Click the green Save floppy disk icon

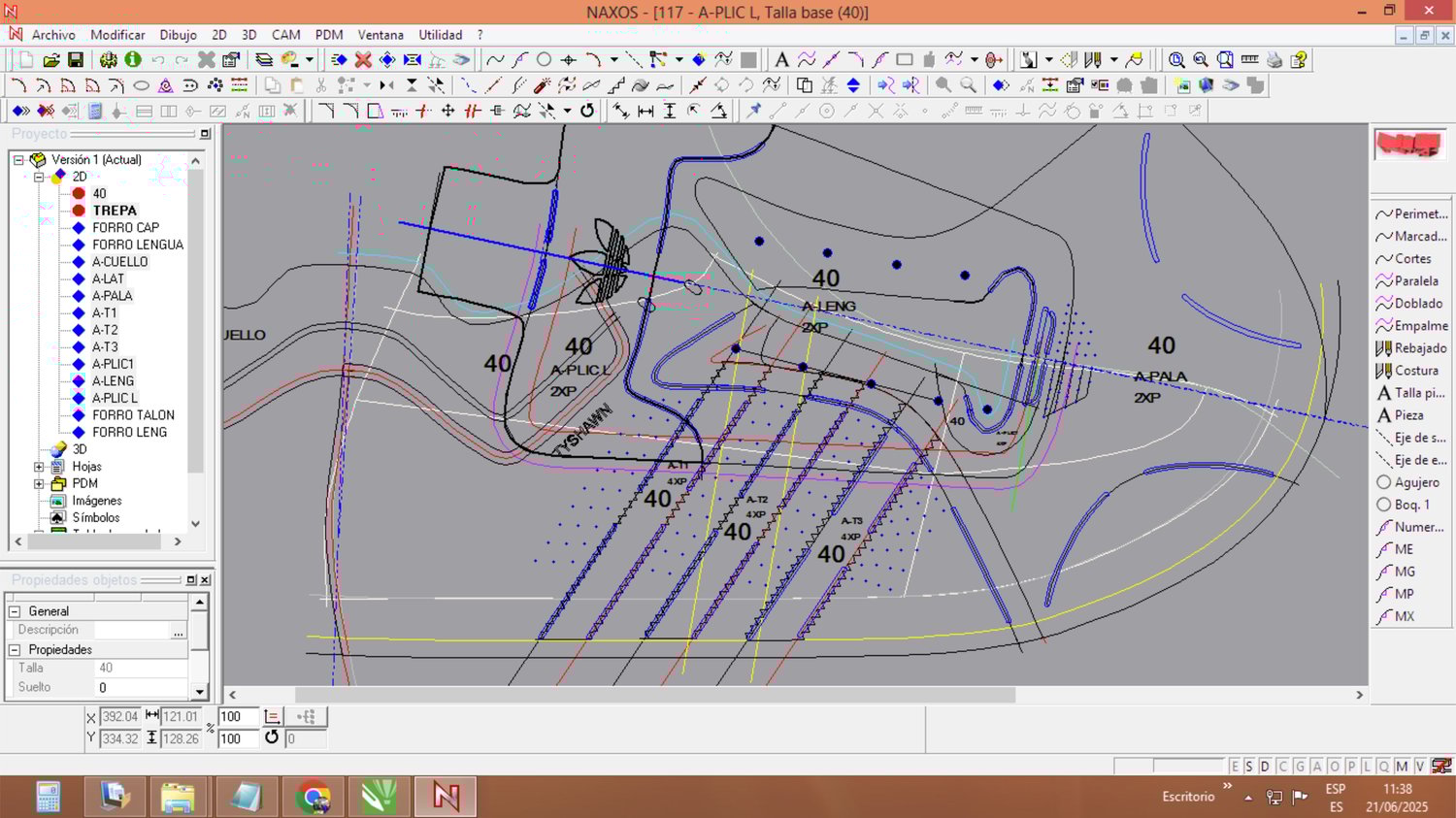[x=75, y=60]
